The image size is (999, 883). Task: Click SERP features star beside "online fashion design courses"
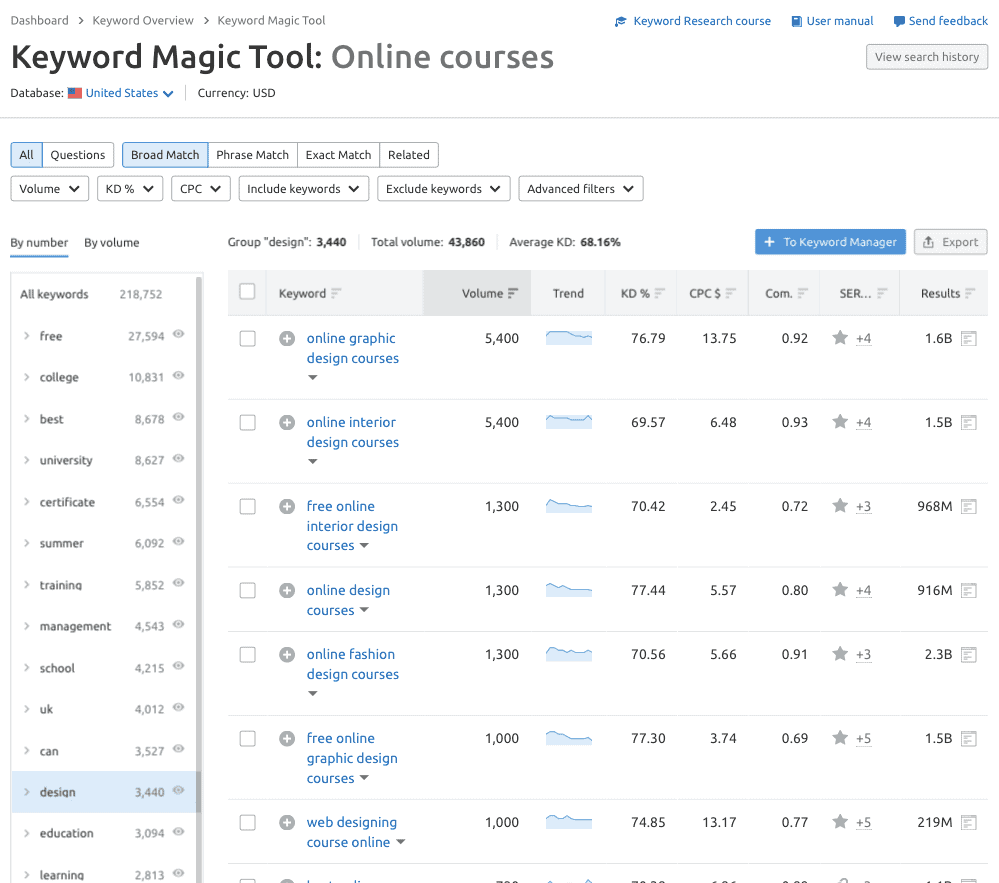(x=839, y=654)
